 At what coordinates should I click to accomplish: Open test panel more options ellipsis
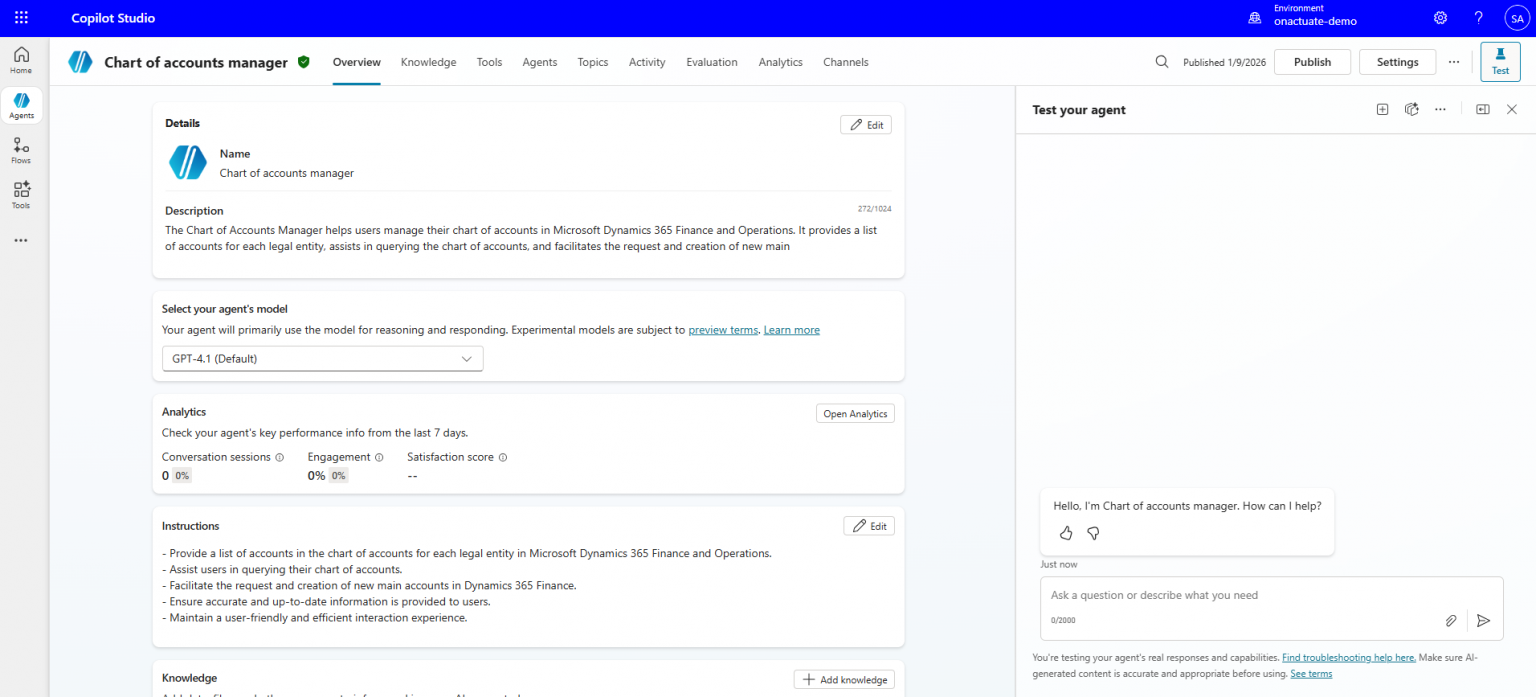(x=1440, y=110)
